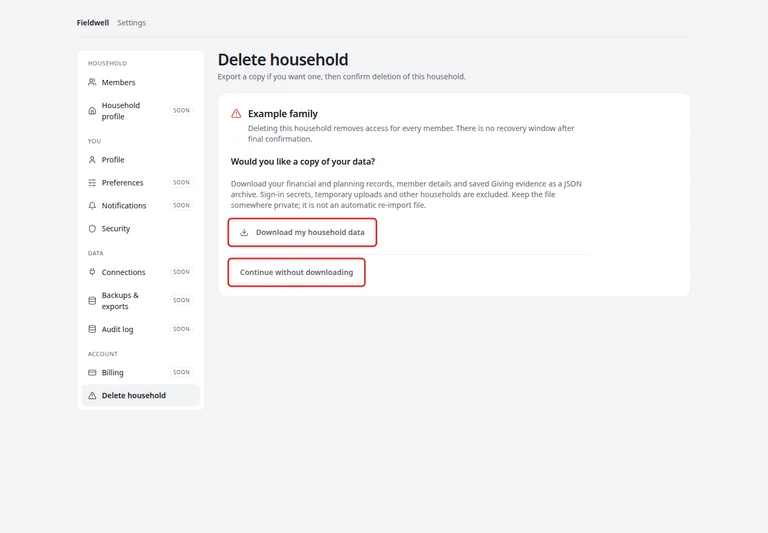Click the Delete household warning triangle icon

(x=92, y=396)
